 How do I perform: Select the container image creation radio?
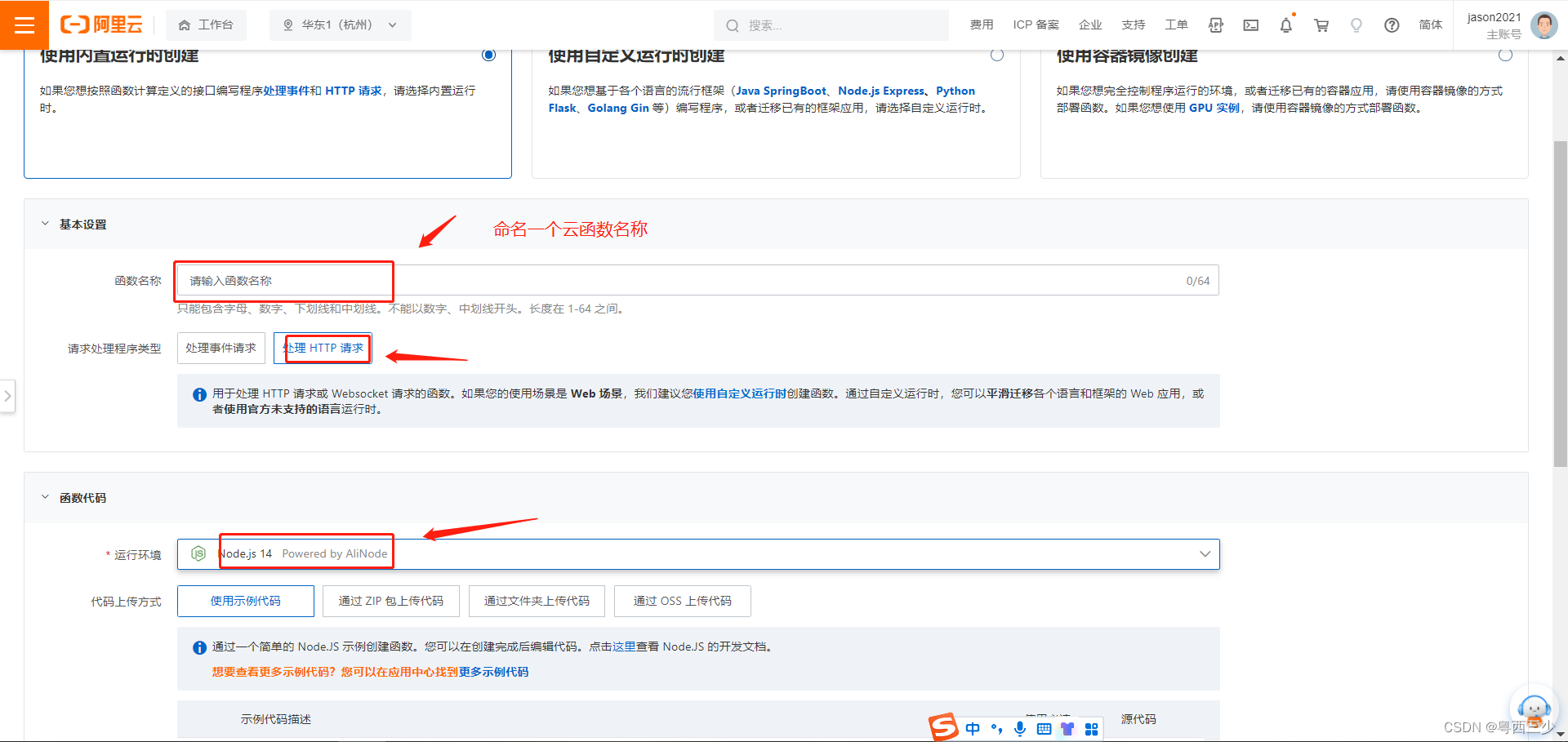(x=1505, y=55)
